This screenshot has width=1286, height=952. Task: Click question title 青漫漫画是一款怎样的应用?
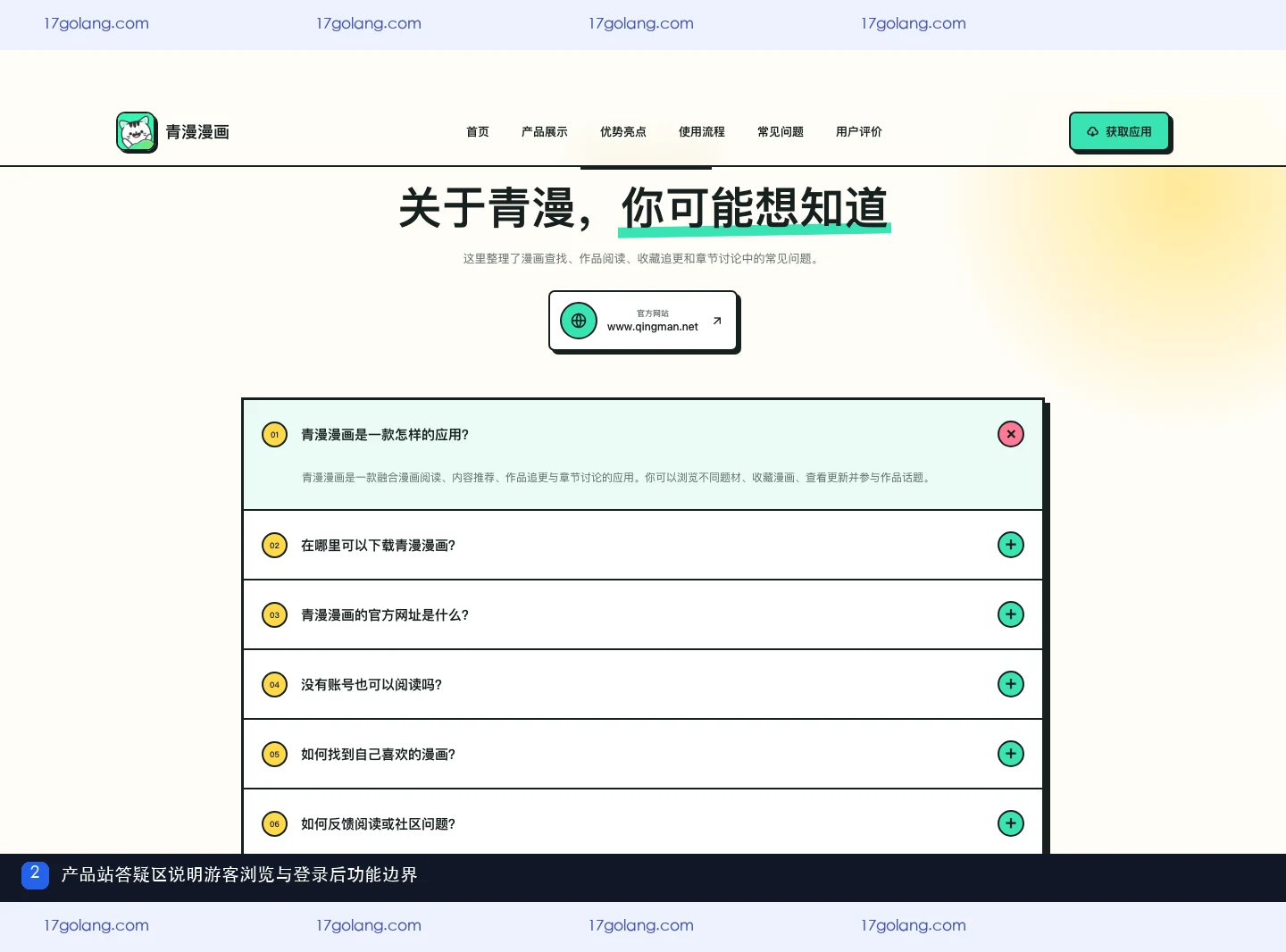pyautogui.click(x=385, y=435)
